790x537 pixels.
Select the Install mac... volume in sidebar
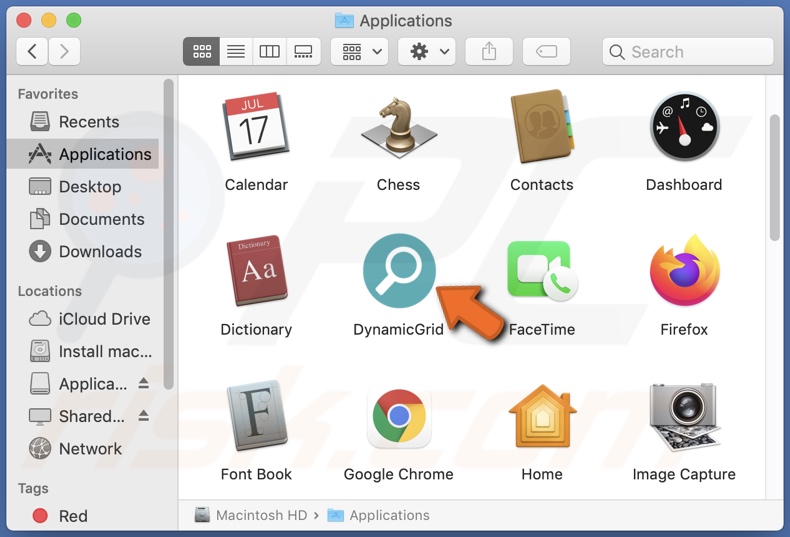(x=83, y=351)
